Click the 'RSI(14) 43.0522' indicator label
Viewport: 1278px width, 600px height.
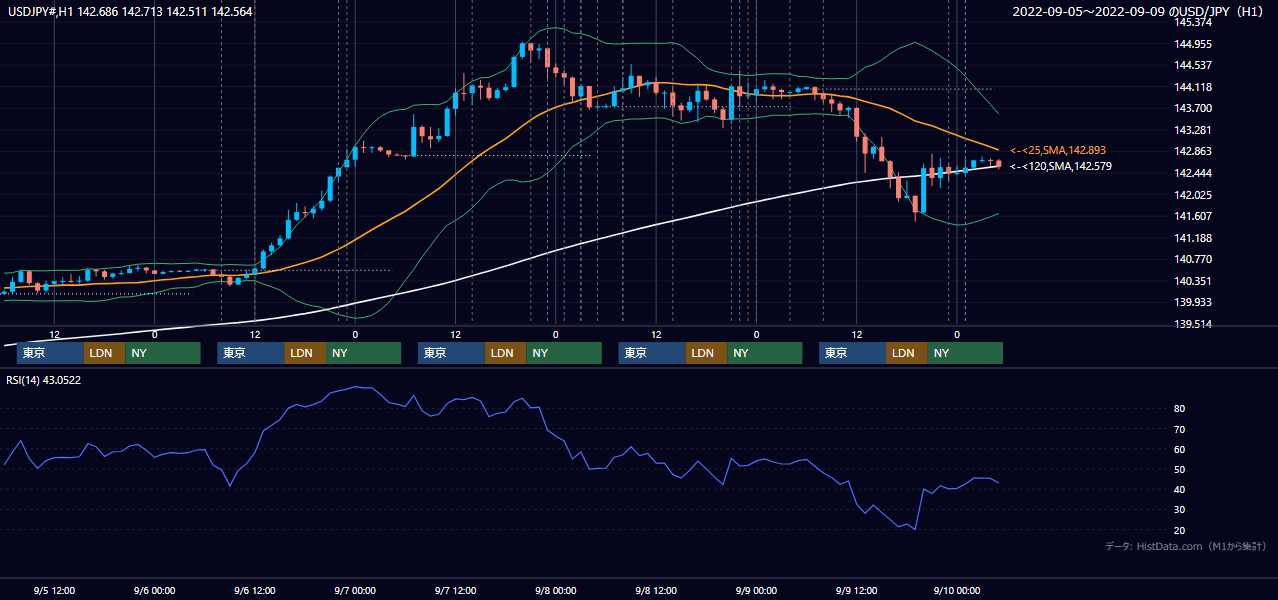42,380
